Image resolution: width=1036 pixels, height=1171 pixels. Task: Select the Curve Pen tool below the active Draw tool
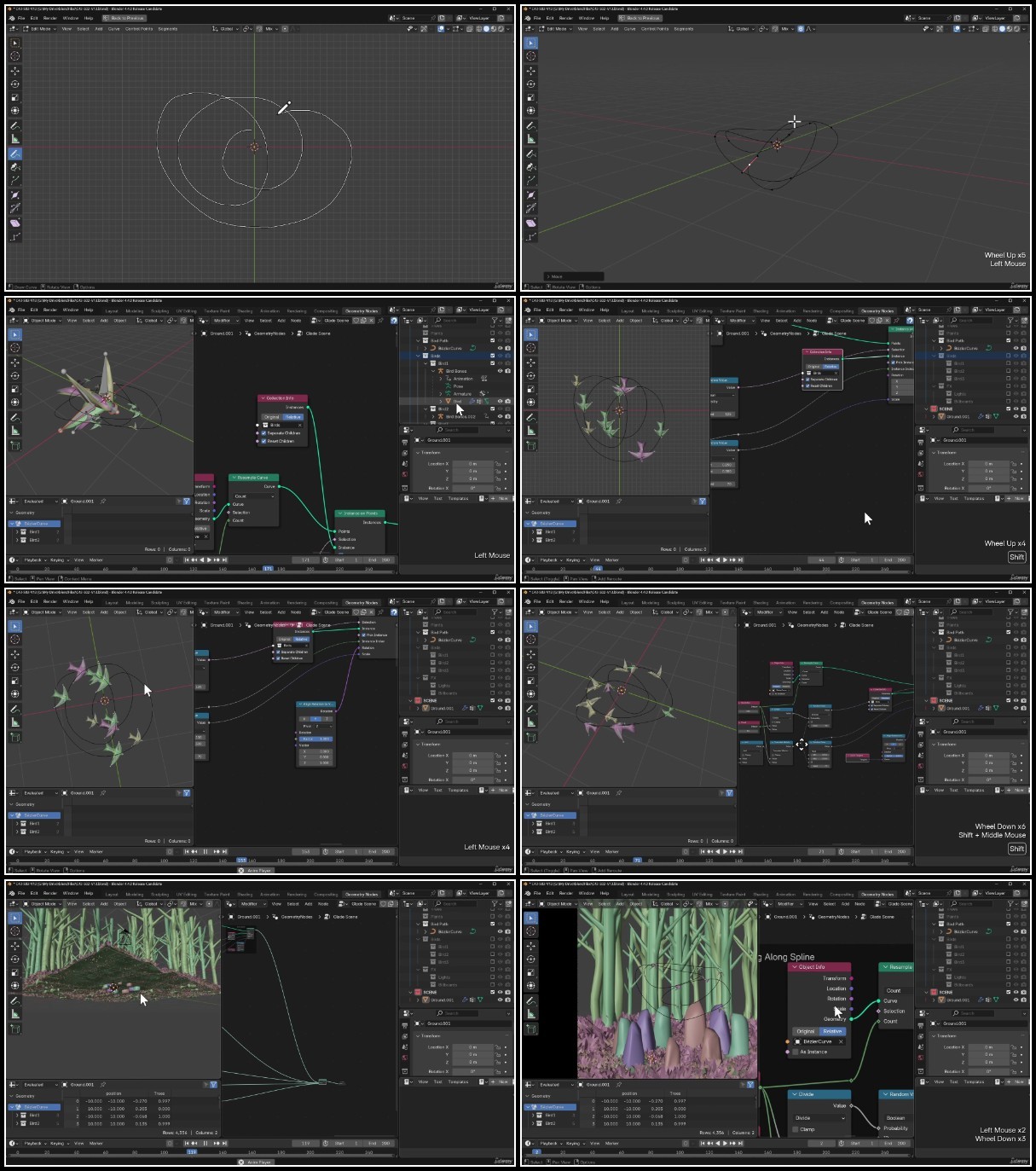pos(15,167)
